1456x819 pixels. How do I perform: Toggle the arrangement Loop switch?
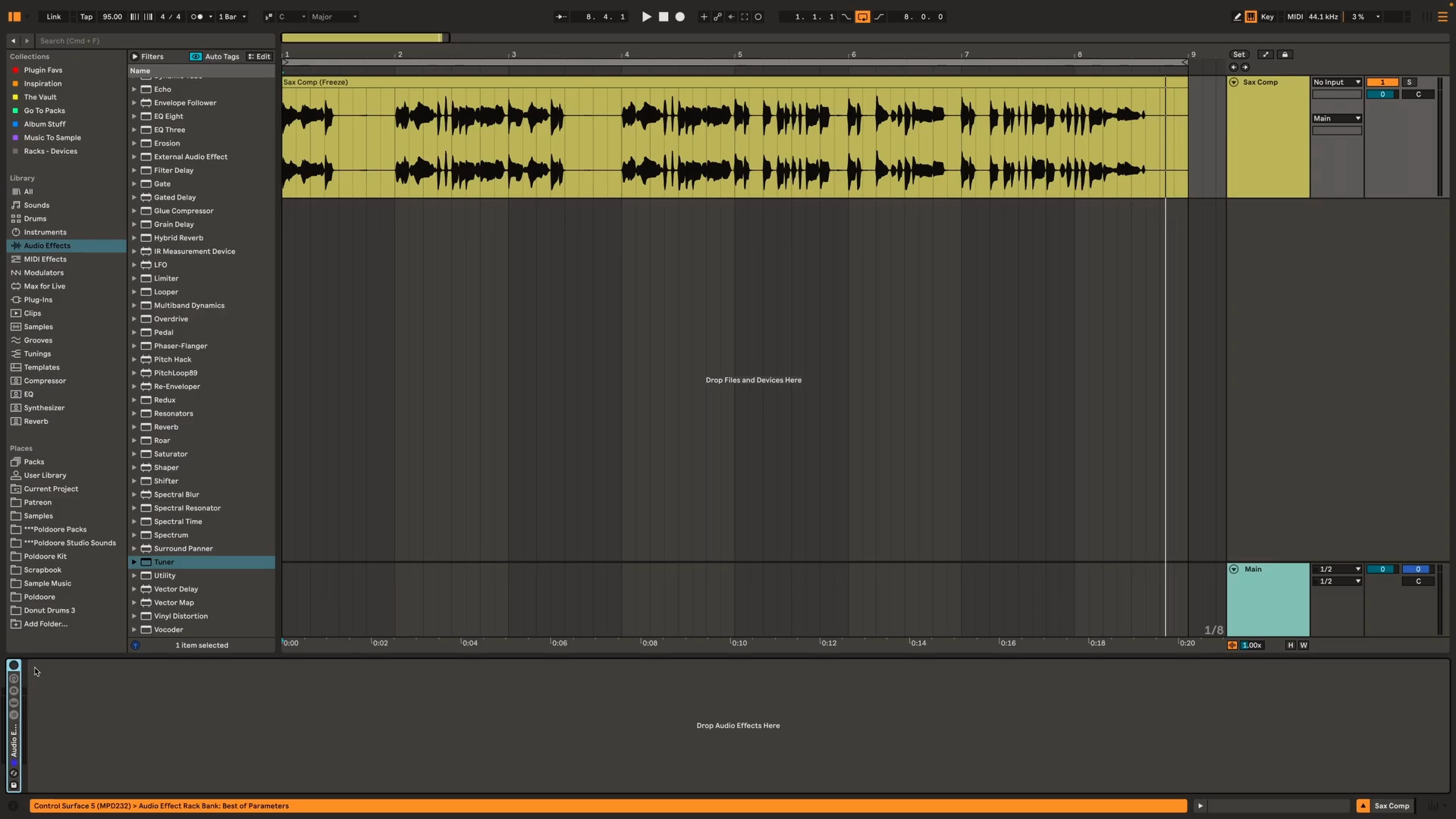coord(862,17)
